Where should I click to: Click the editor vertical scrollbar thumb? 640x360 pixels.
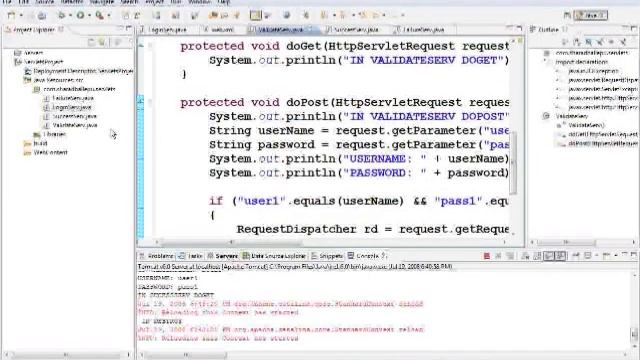pos(513,162)
